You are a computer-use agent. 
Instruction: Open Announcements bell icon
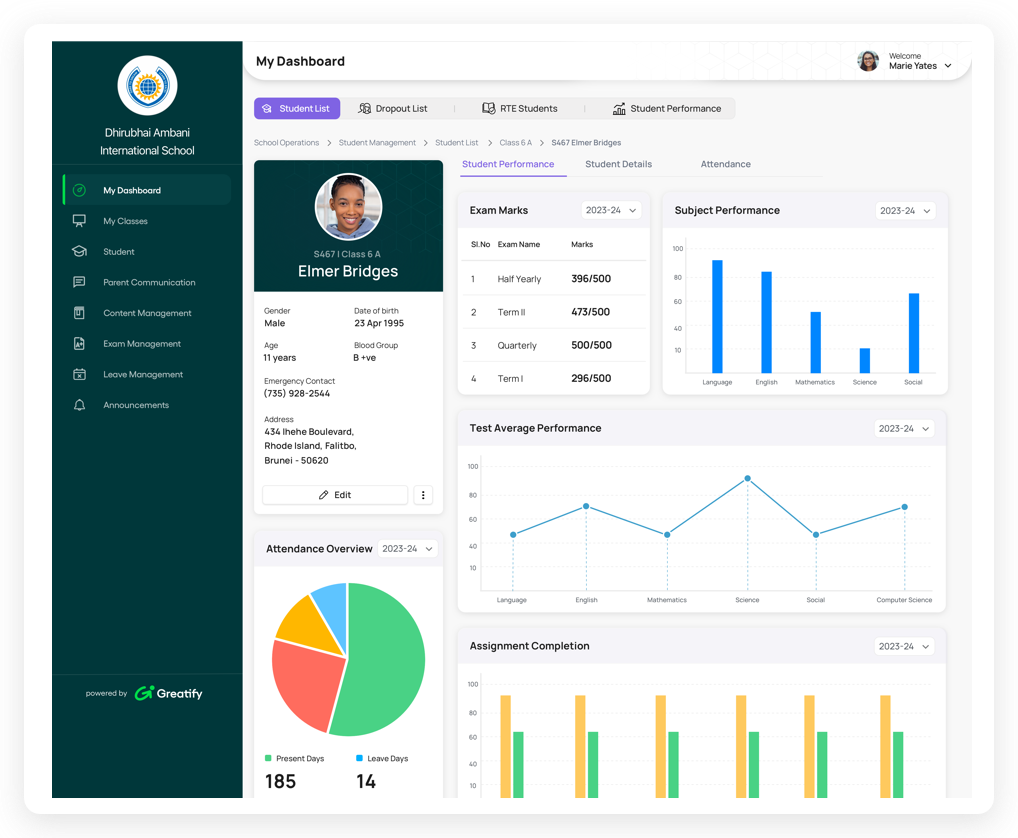[x=80, y=405]
